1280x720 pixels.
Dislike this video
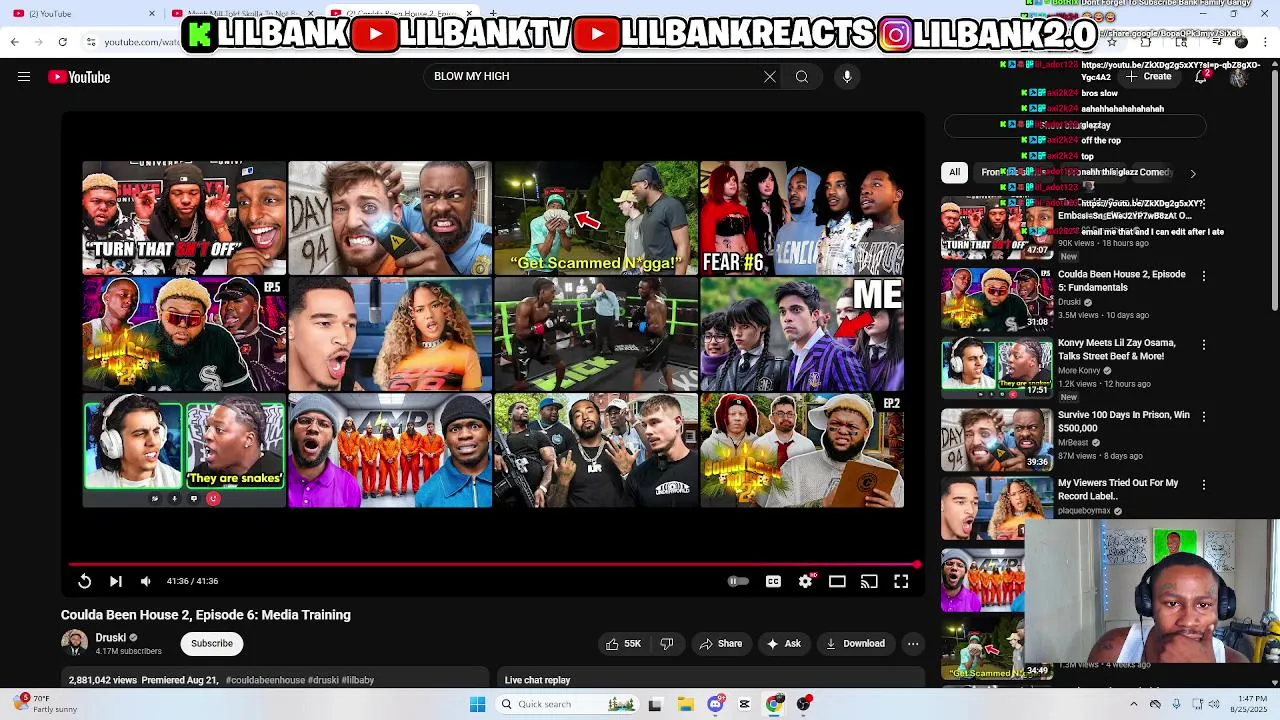pos(667,644)
